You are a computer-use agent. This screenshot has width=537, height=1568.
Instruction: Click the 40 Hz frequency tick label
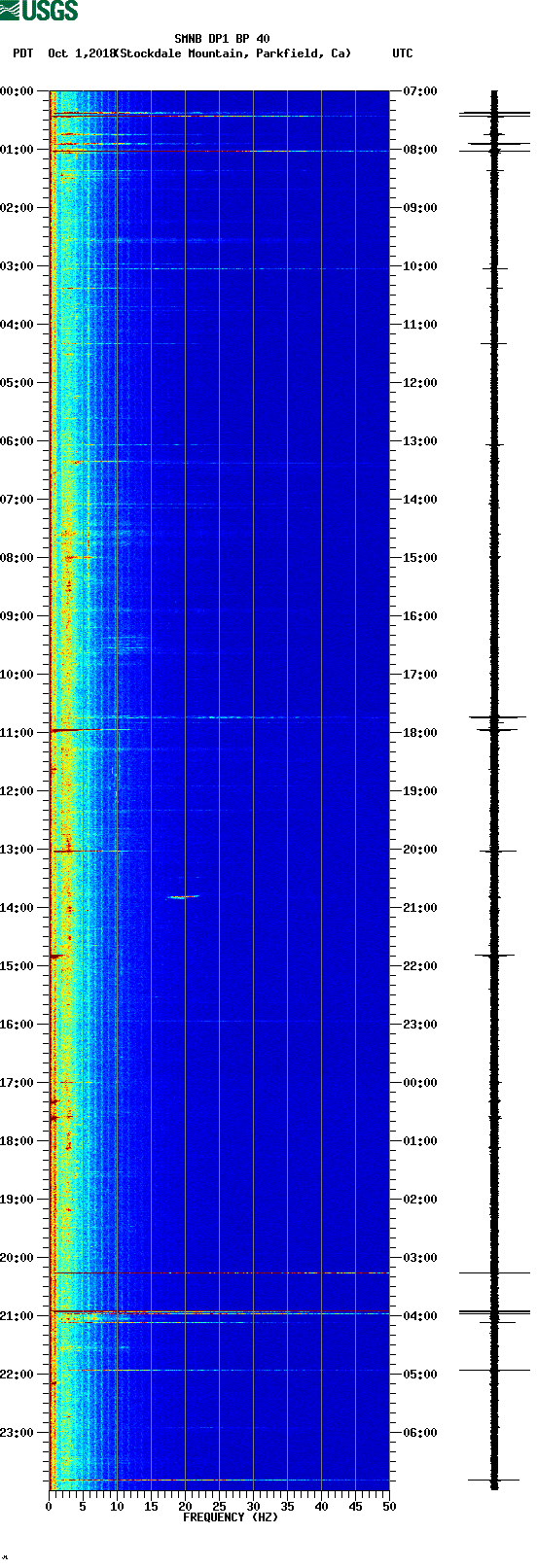(x=321, y=1507)
